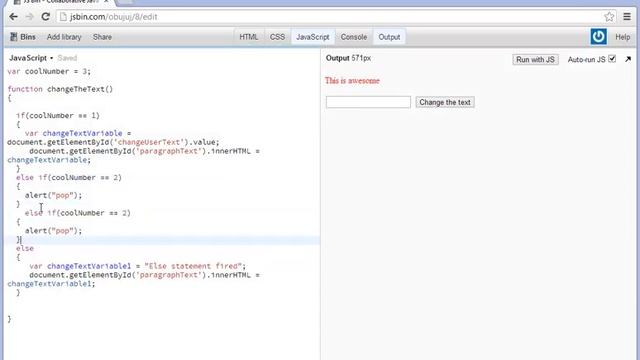The image size is (640, 360).
Task: Open the Share menu
Action: (x=102, y=37)
